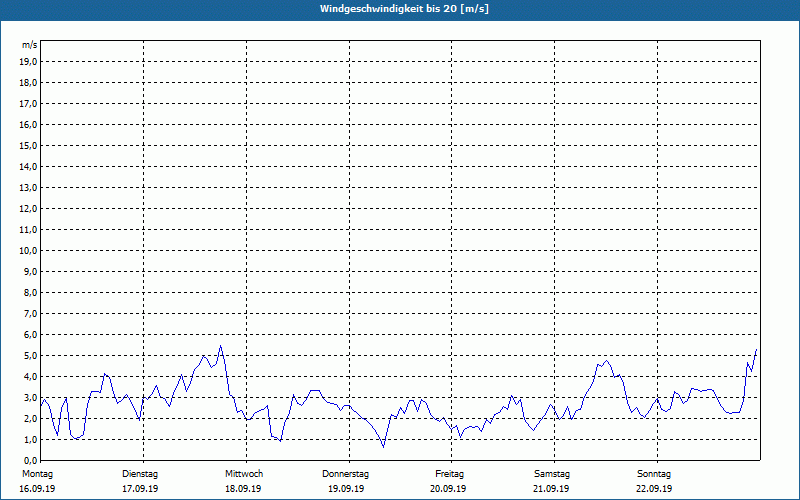This screenshot has height=500, width=800.
Task: Select the 16,0 y-axis value
Action: point(28,124)
